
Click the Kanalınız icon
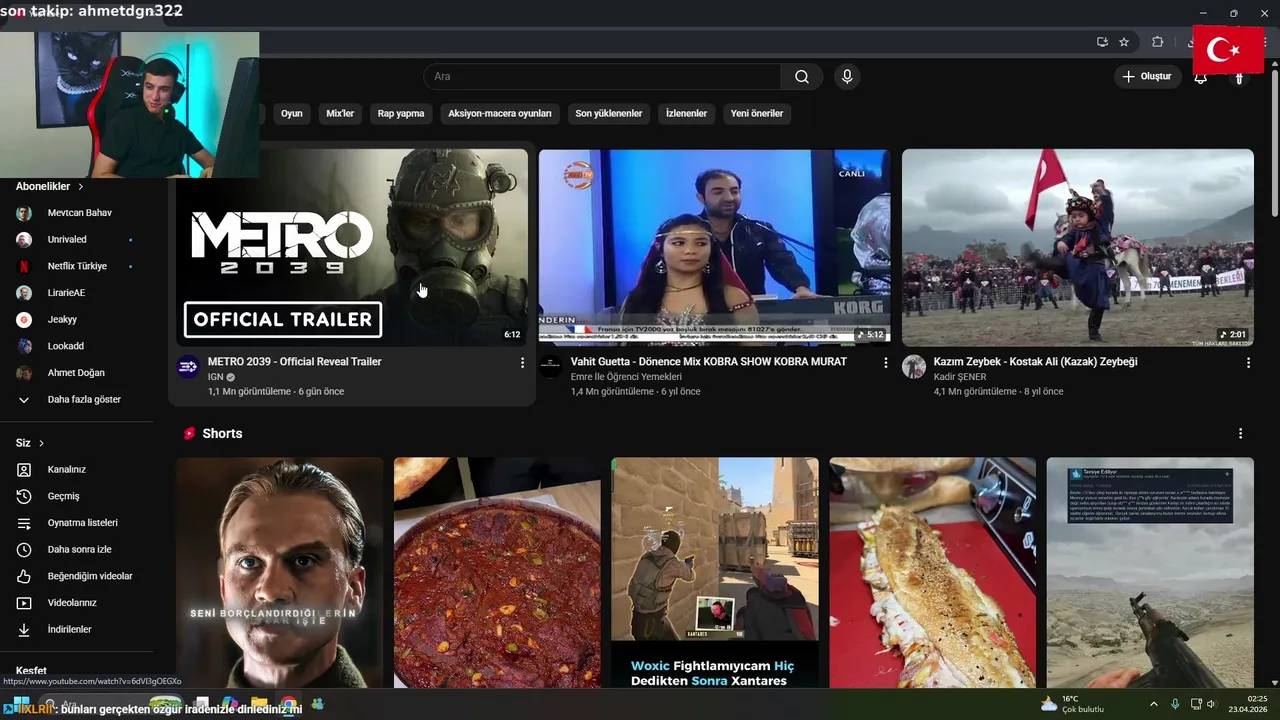tap(24, 469)
